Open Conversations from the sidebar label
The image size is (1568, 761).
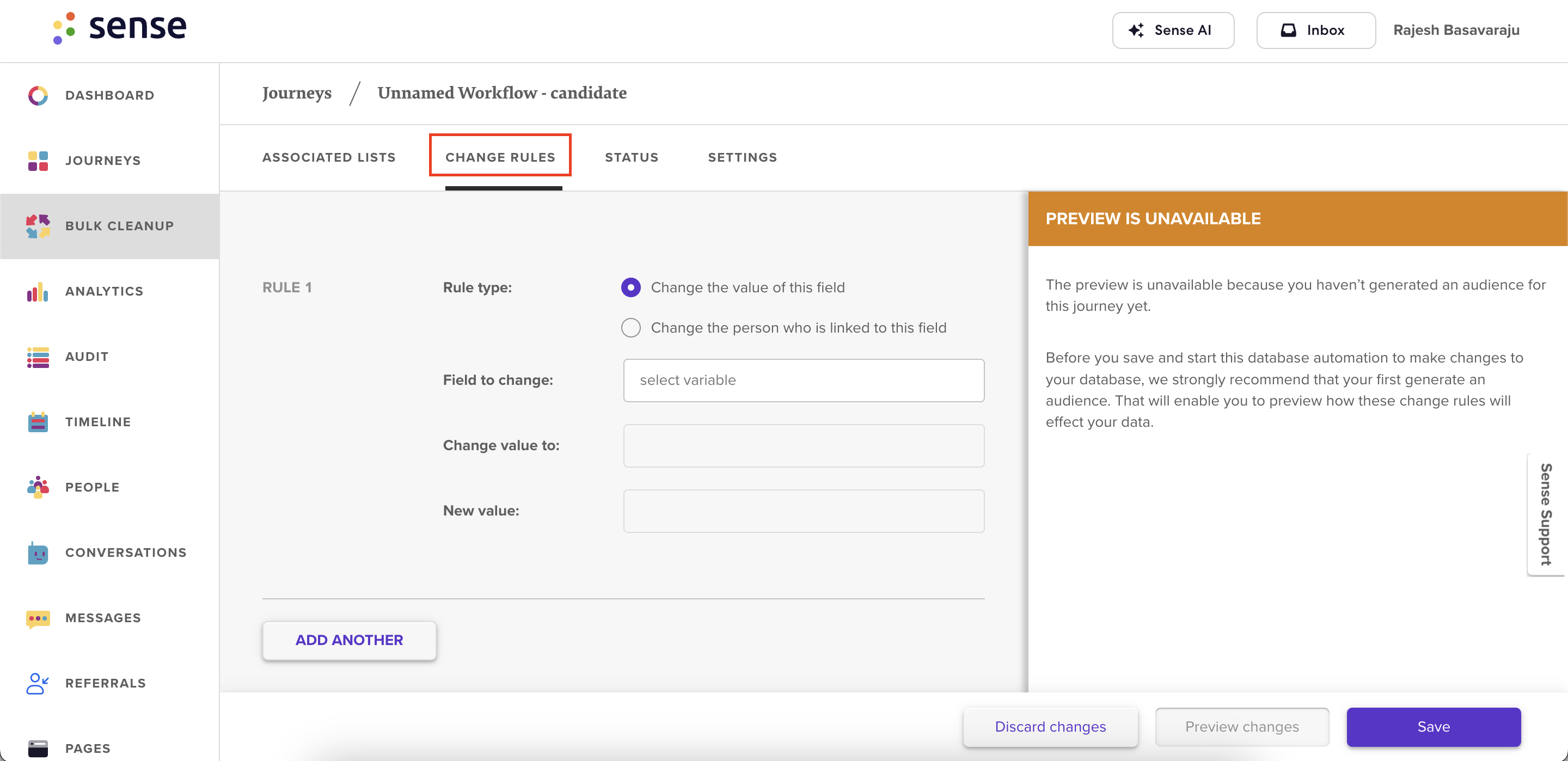tap(126, 553)
